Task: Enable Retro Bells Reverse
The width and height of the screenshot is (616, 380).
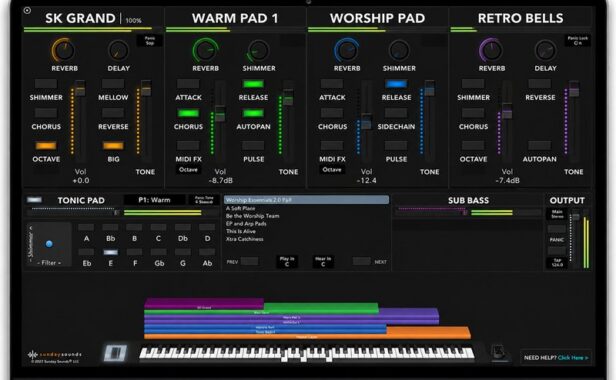Action: pyautogui.click(x=540, y=84)
